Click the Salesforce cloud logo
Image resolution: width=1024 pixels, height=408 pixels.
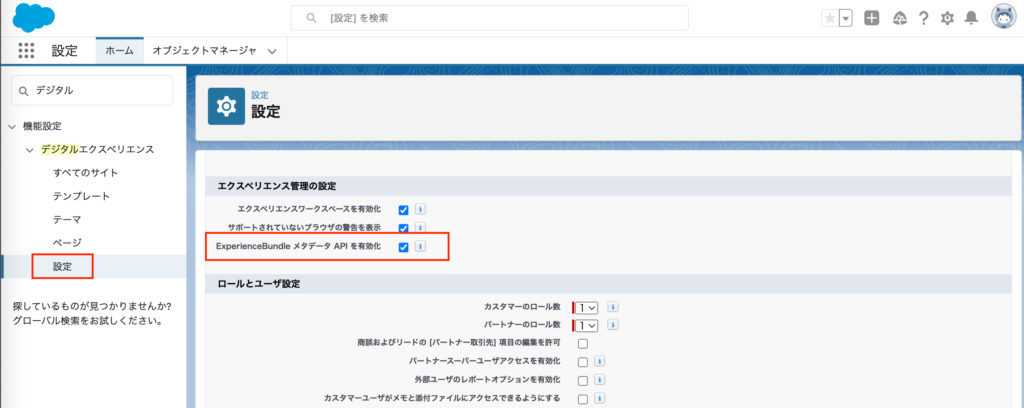pyautogui.click(x=34, y=17)
